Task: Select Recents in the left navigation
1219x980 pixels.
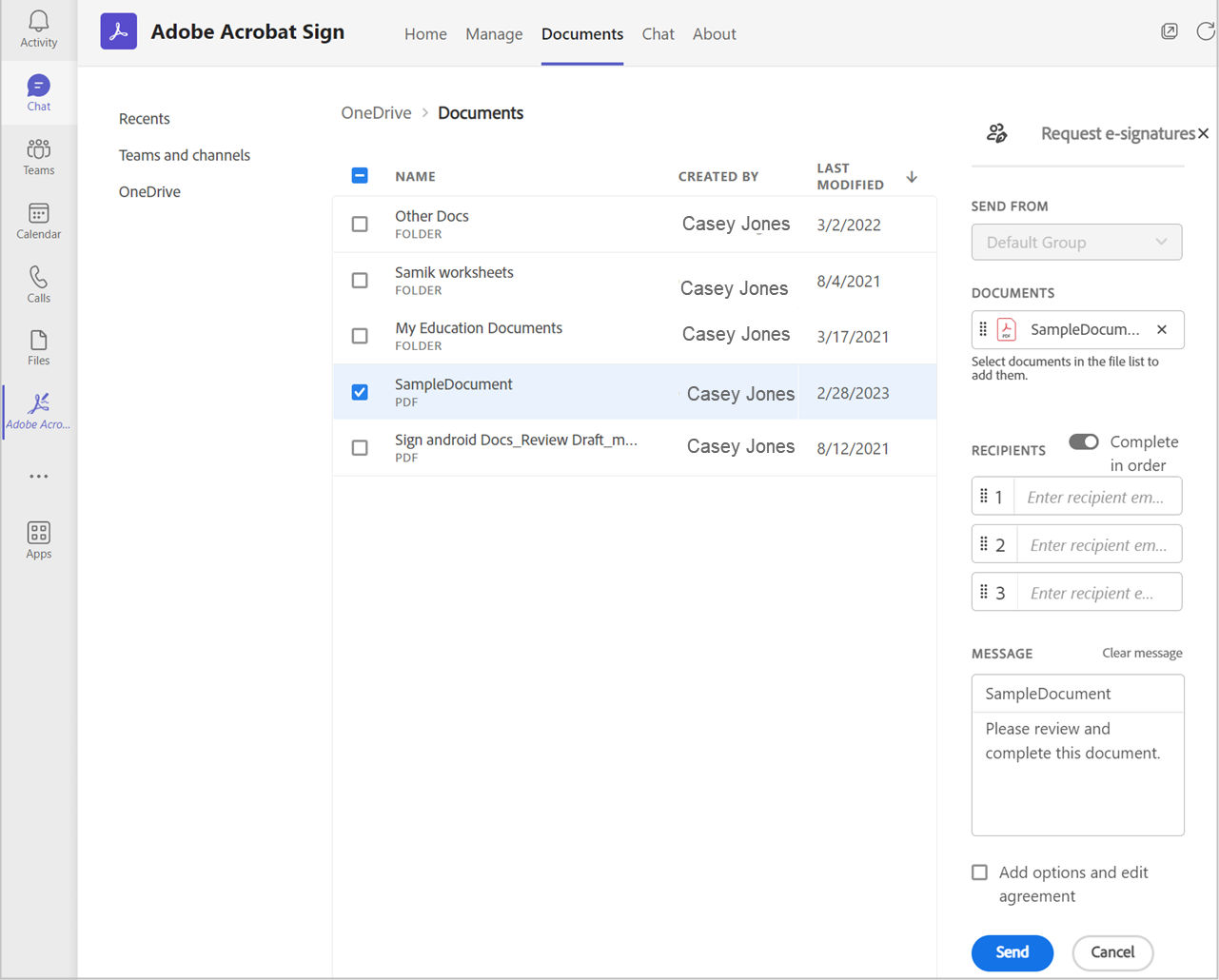Action: 145,119
